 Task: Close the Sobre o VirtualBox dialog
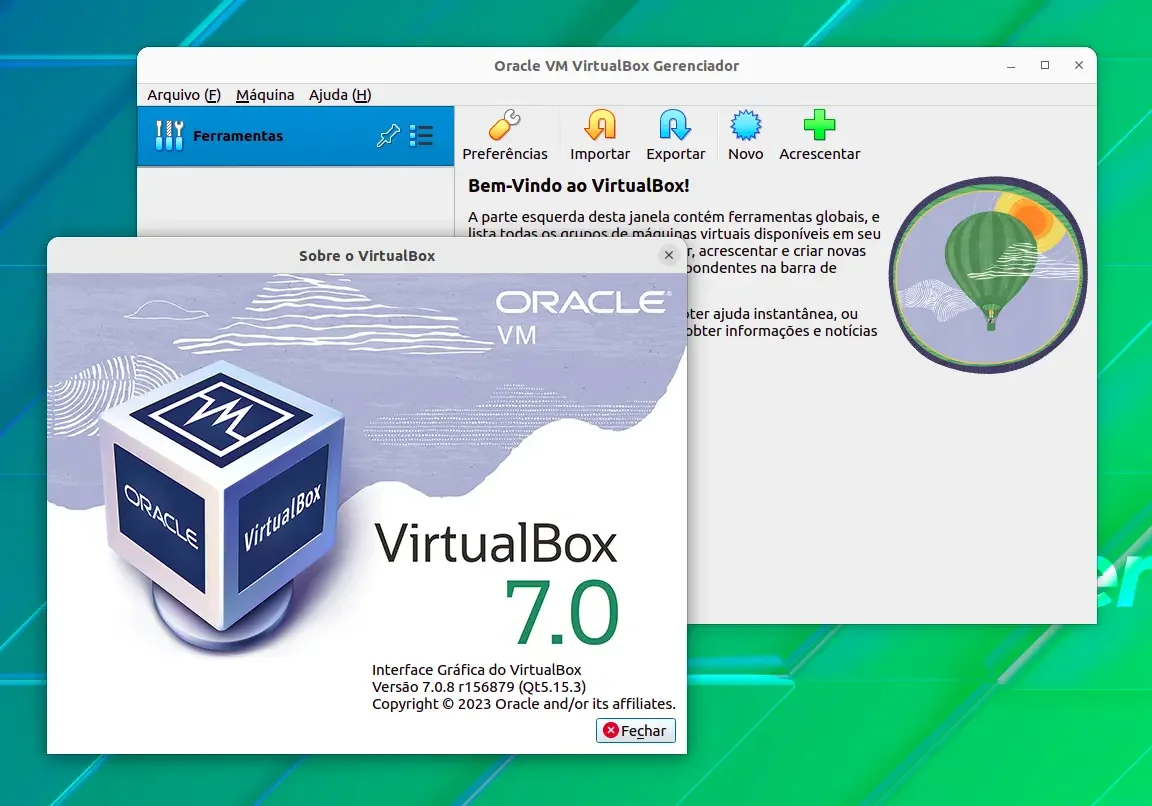pyautogui.click(x=669, y=255)
